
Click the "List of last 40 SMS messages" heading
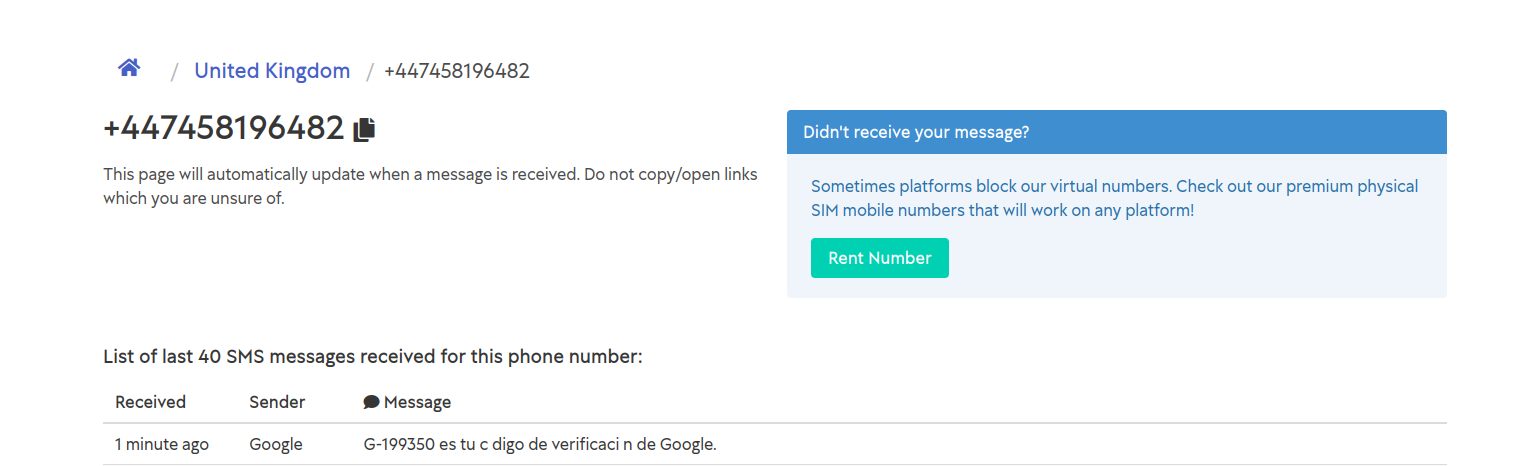pos(372,356)
